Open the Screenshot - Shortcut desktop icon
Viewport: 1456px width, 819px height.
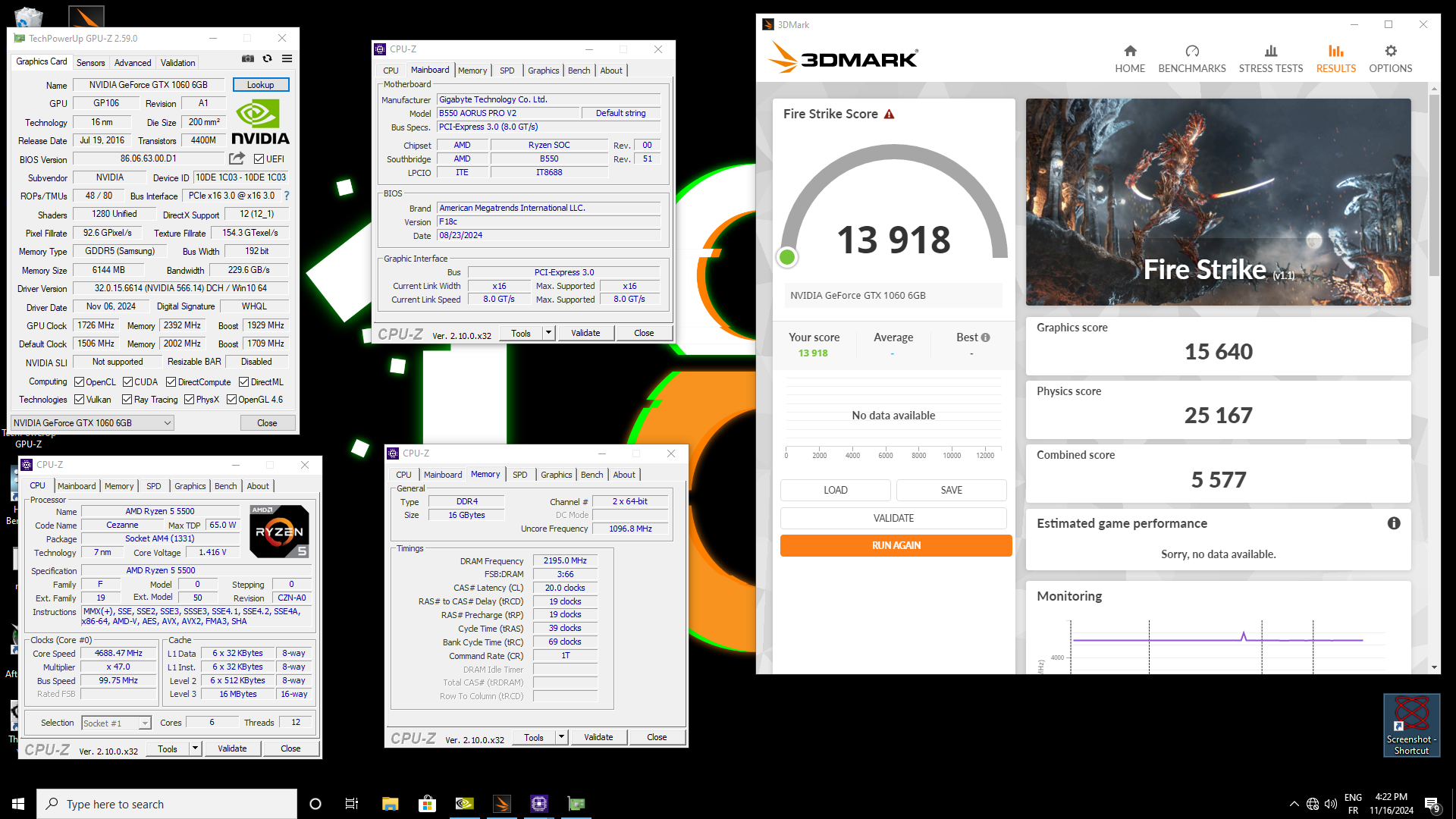pos(1411,725)
